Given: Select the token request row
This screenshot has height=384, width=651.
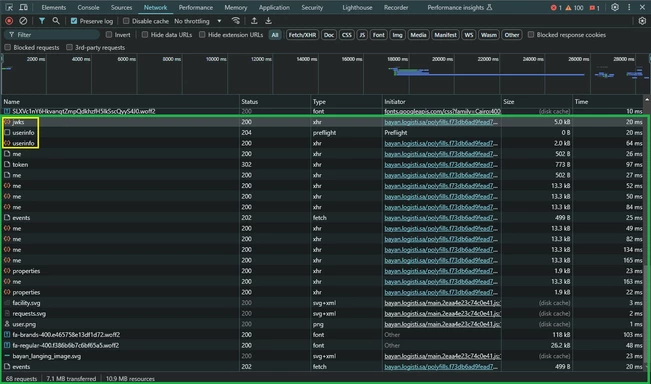Looking at the screenshot, I should (x=323, y=164).
